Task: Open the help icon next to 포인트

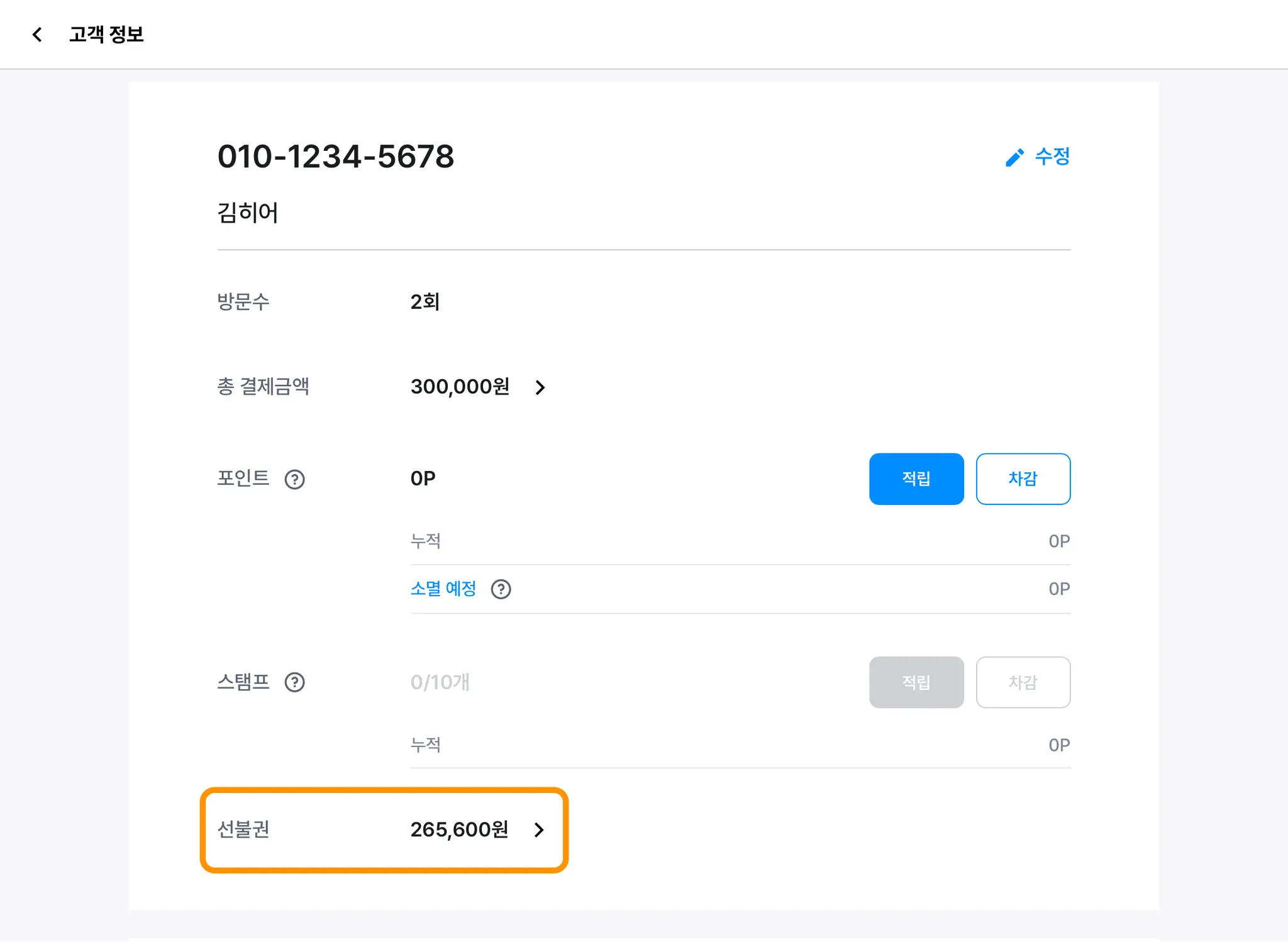Action: click(x=294, y=479)
